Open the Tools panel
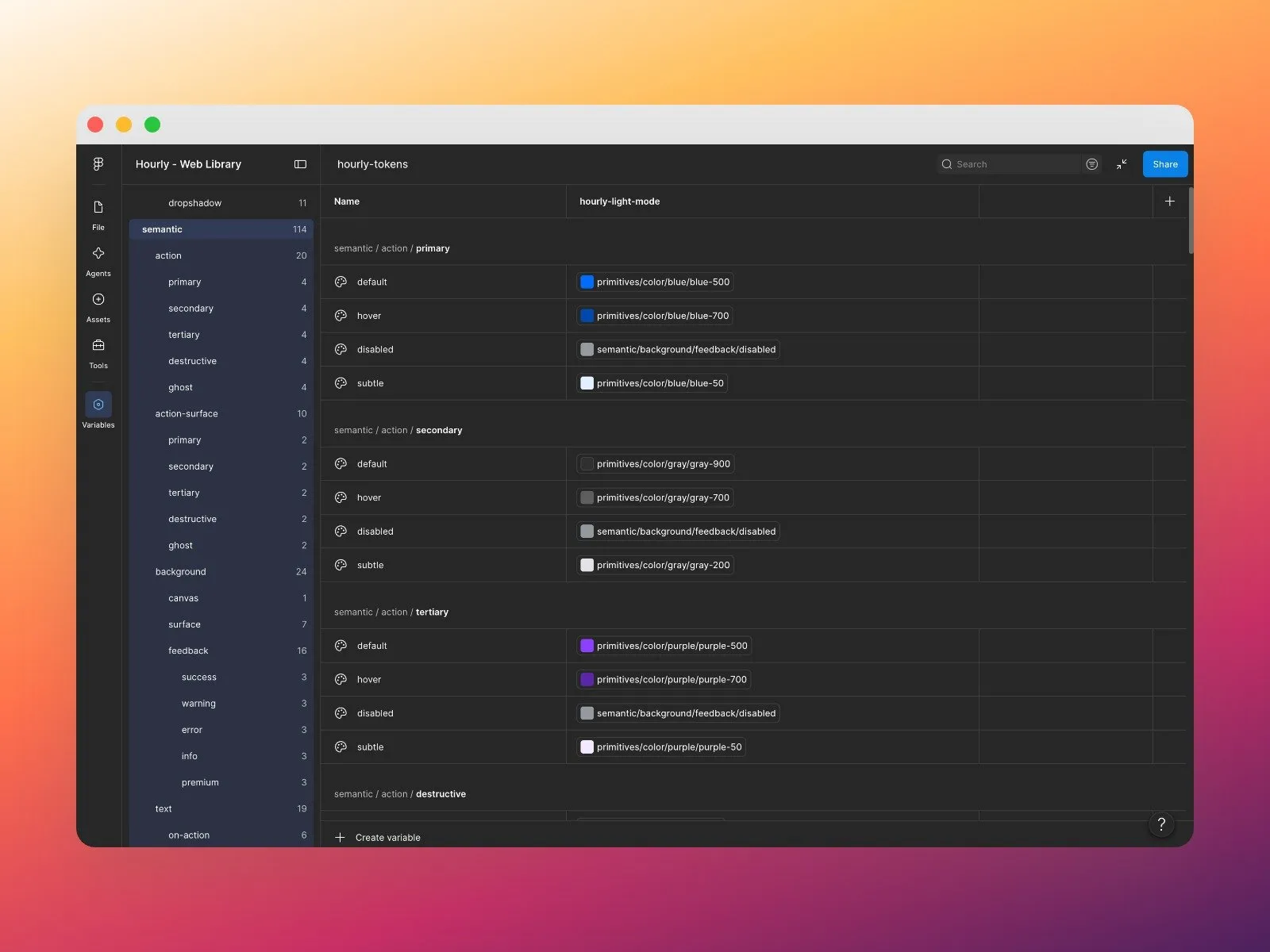 tap(98, 353)
